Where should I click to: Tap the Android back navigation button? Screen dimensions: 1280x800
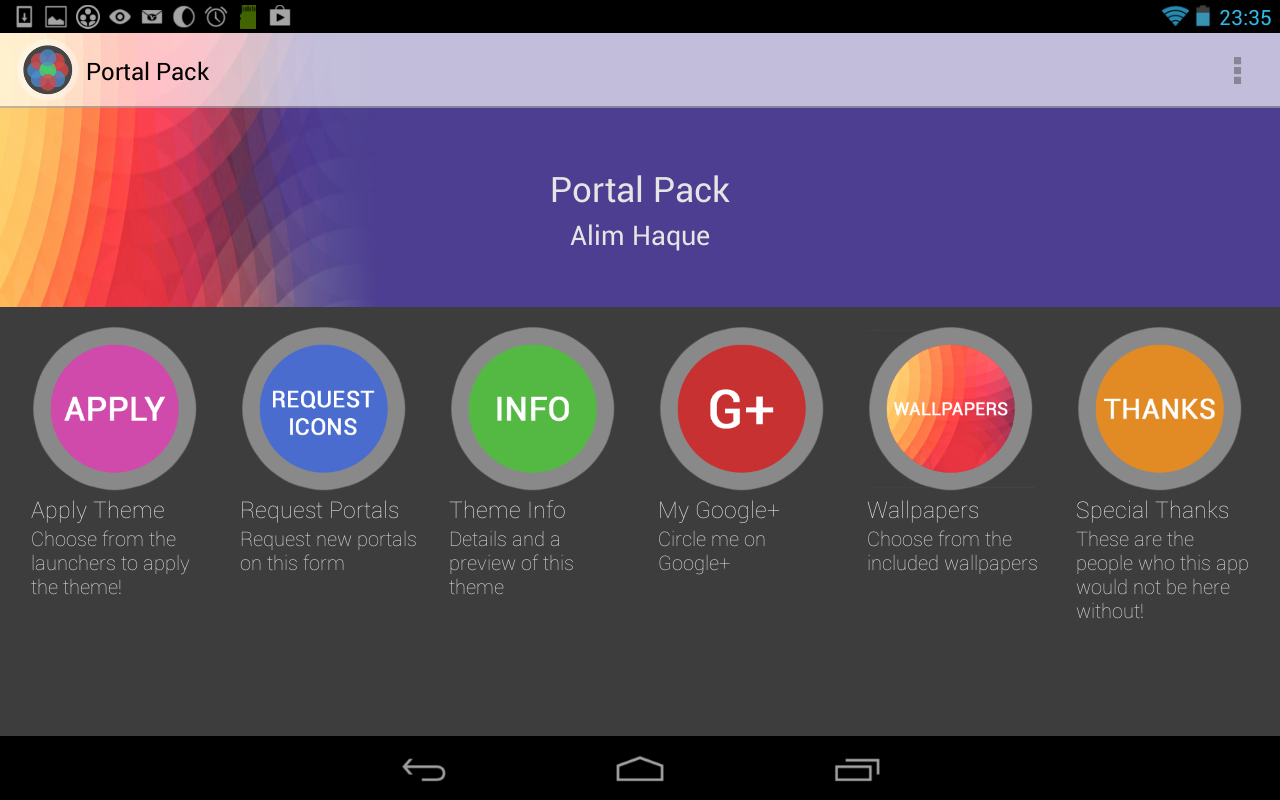[x=424, y=769]
